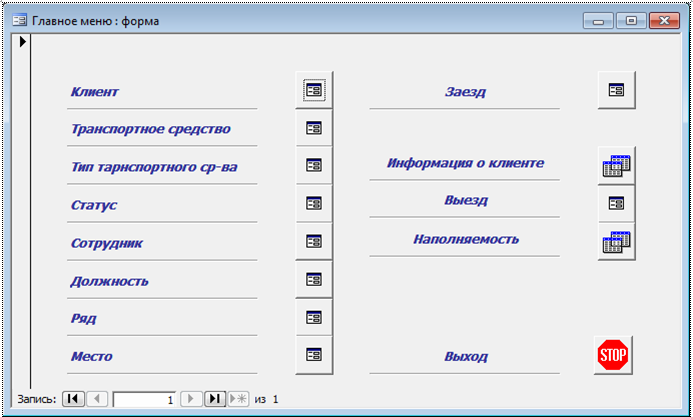This screenshot has width=693, height=417.
Task: Open the Выезд form button
Action: tap(617, 204)
